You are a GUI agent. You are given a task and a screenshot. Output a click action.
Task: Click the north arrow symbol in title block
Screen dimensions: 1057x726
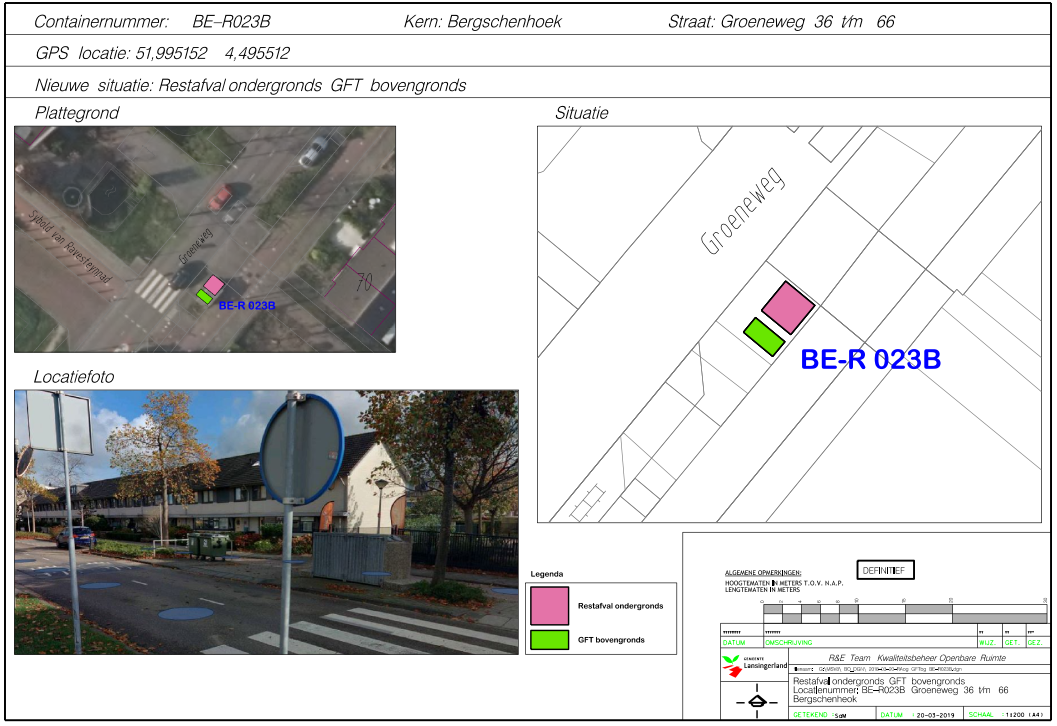756,700
